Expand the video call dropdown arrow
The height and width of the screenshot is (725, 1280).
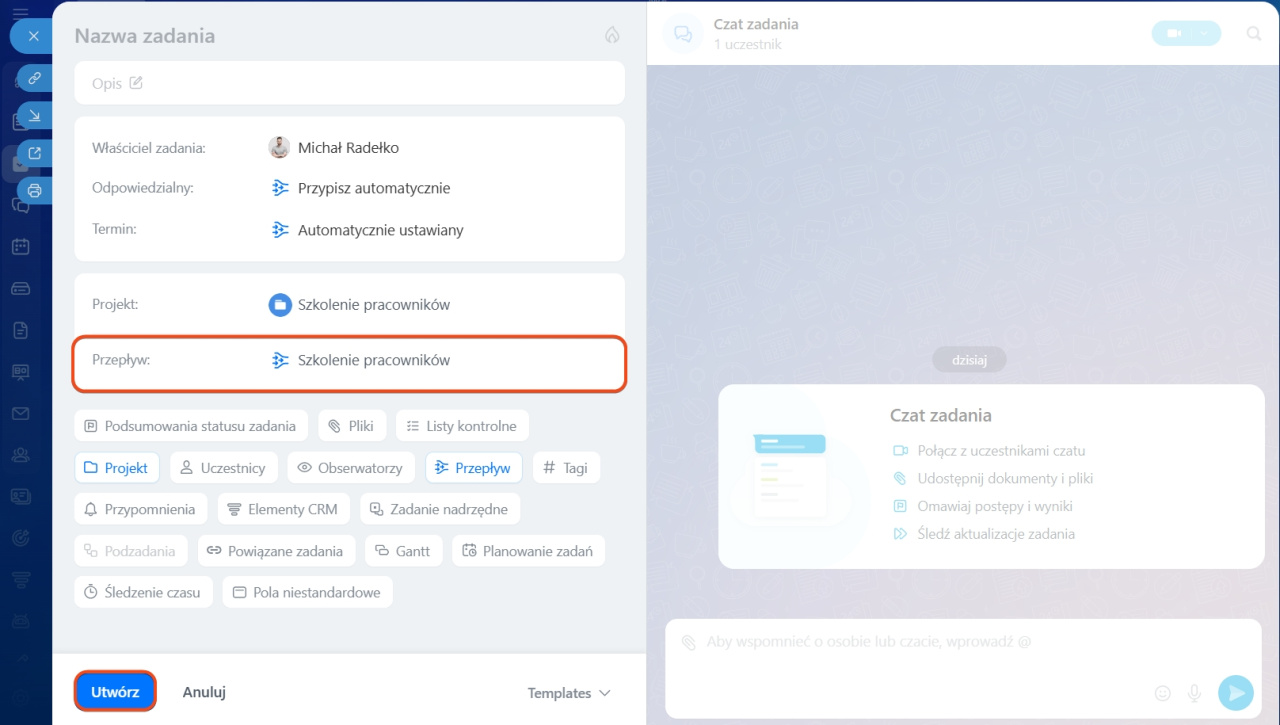click(1204, 34)
